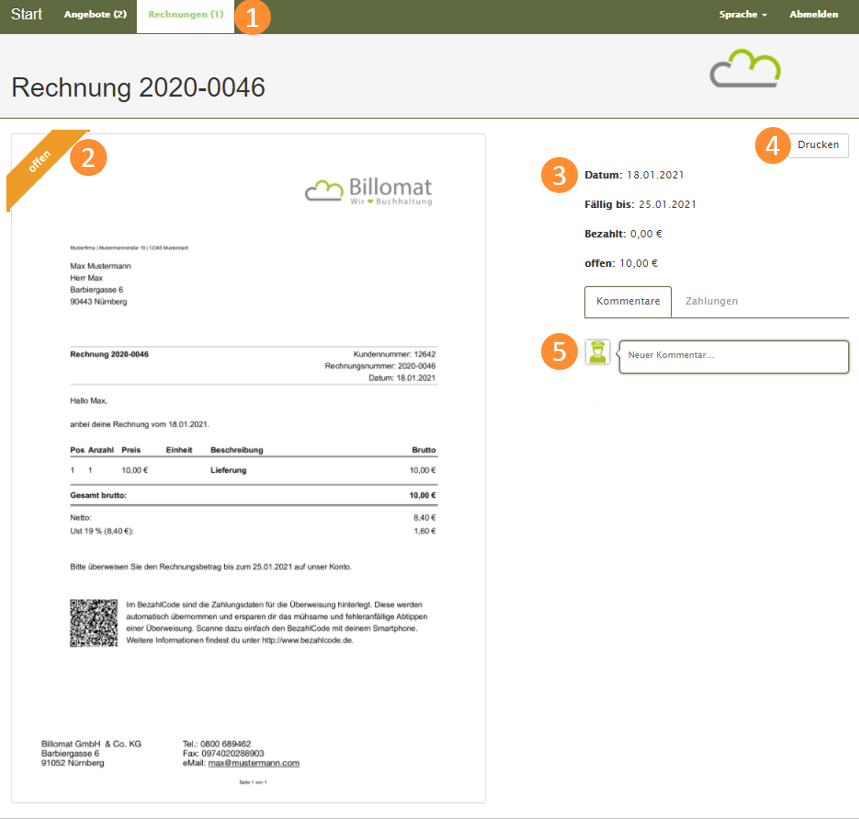Click the Drucken print button
859x819 pixels.
point(818,145)
